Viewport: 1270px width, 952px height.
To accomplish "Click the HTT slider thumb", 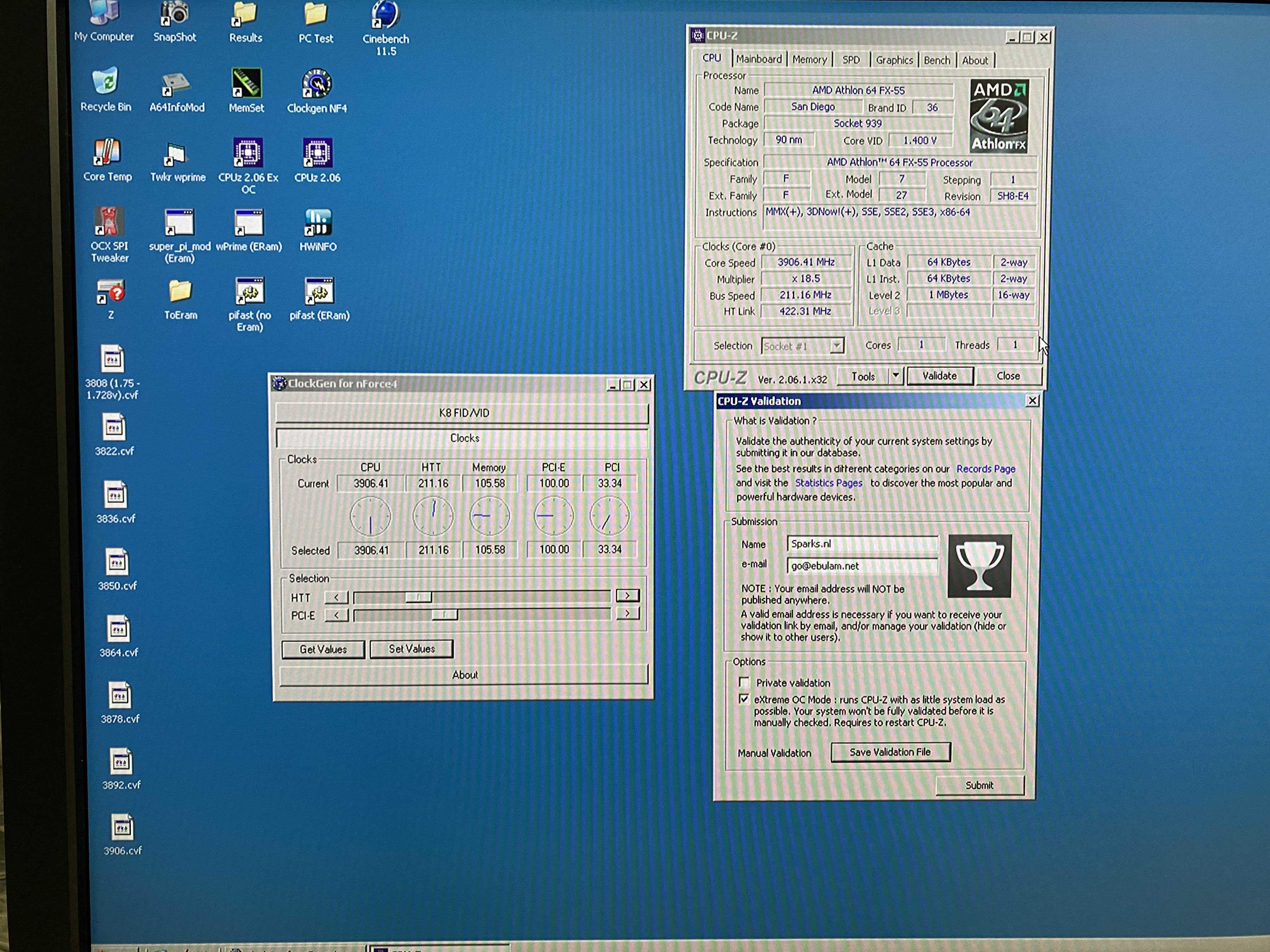I will (x=419, y=597).
